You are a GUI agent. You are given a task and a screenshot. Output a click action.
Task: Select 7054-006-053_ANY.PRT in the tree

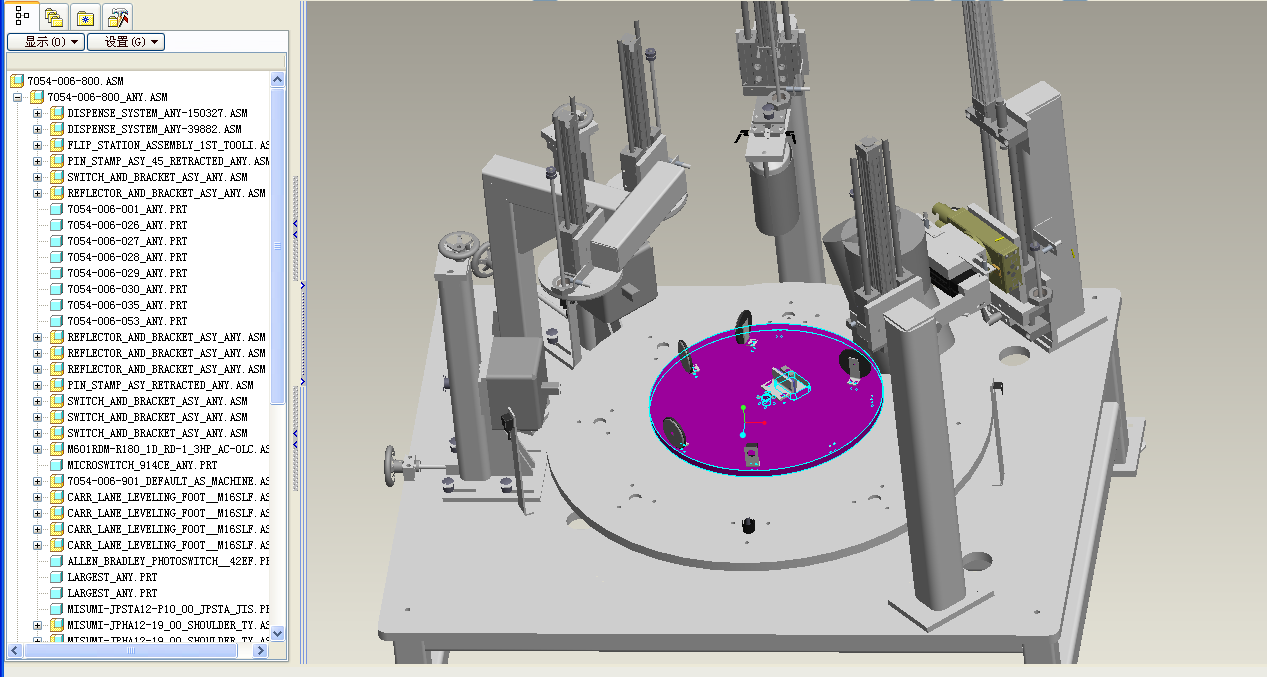[127, 321]
